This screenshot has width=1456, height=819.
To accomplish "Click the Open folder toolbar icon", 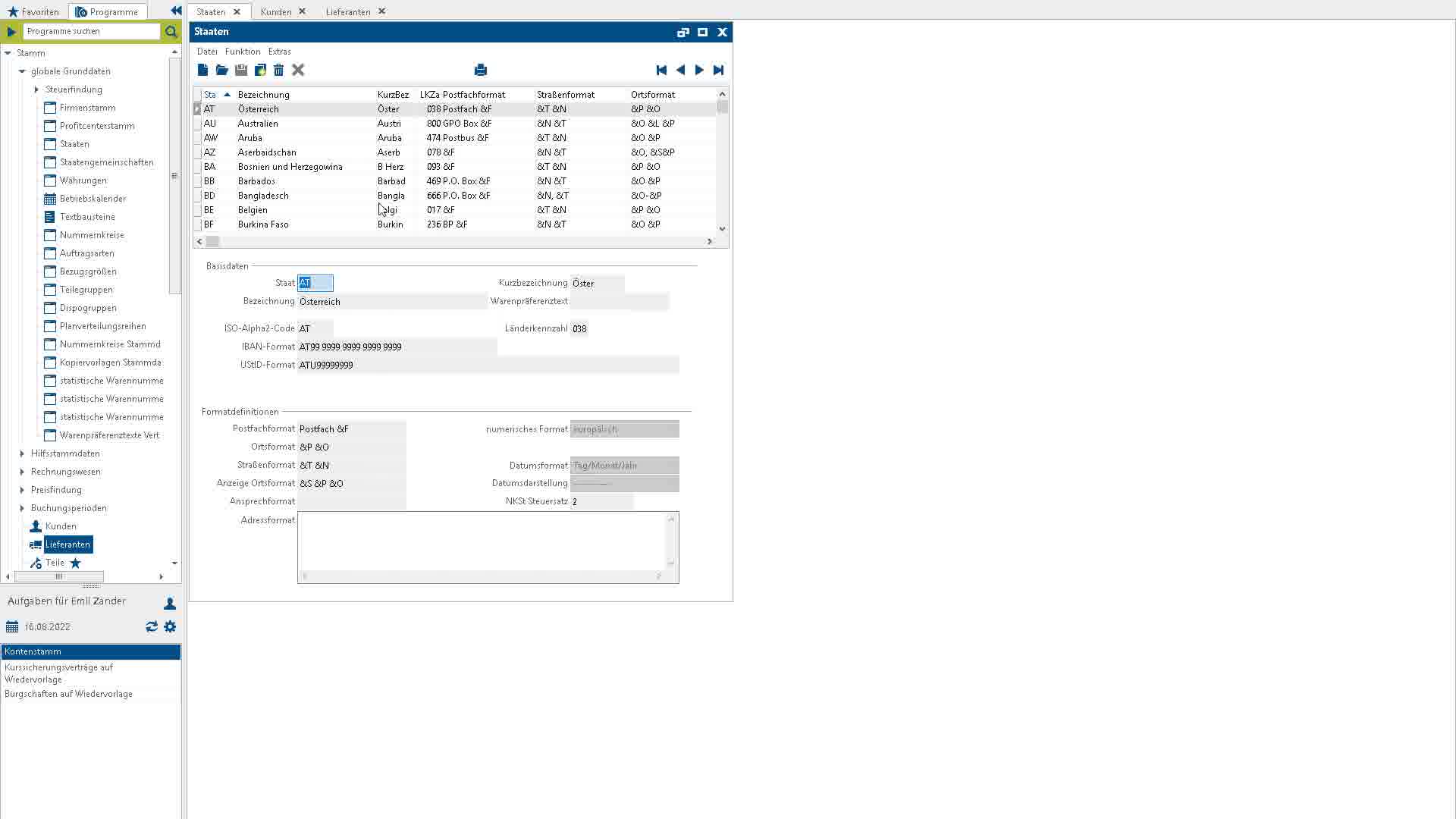I will 221,70.
